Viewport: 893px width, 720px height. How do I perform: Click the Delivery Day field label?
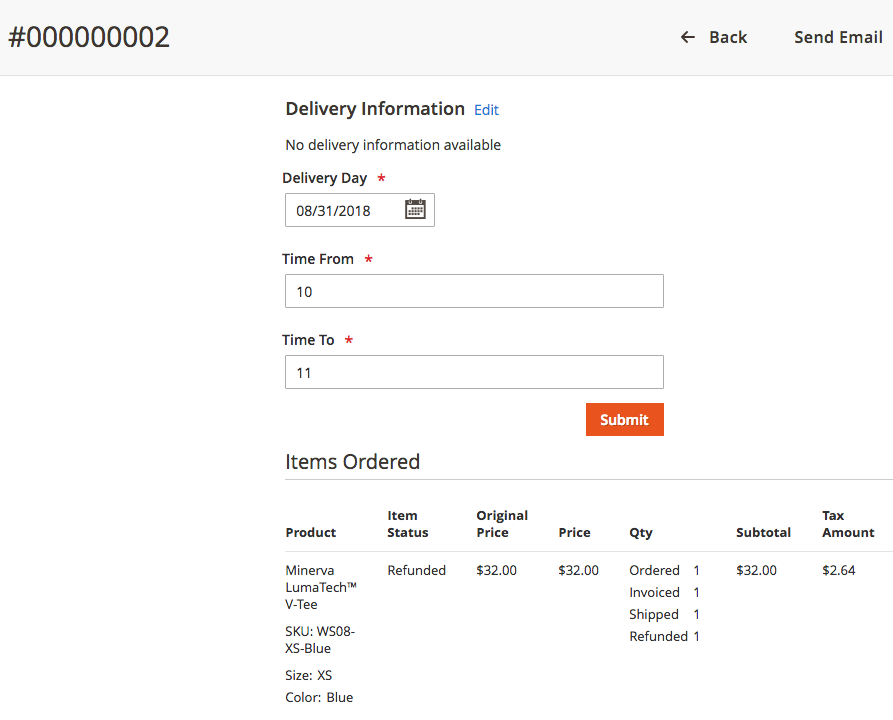pos(325,178)
